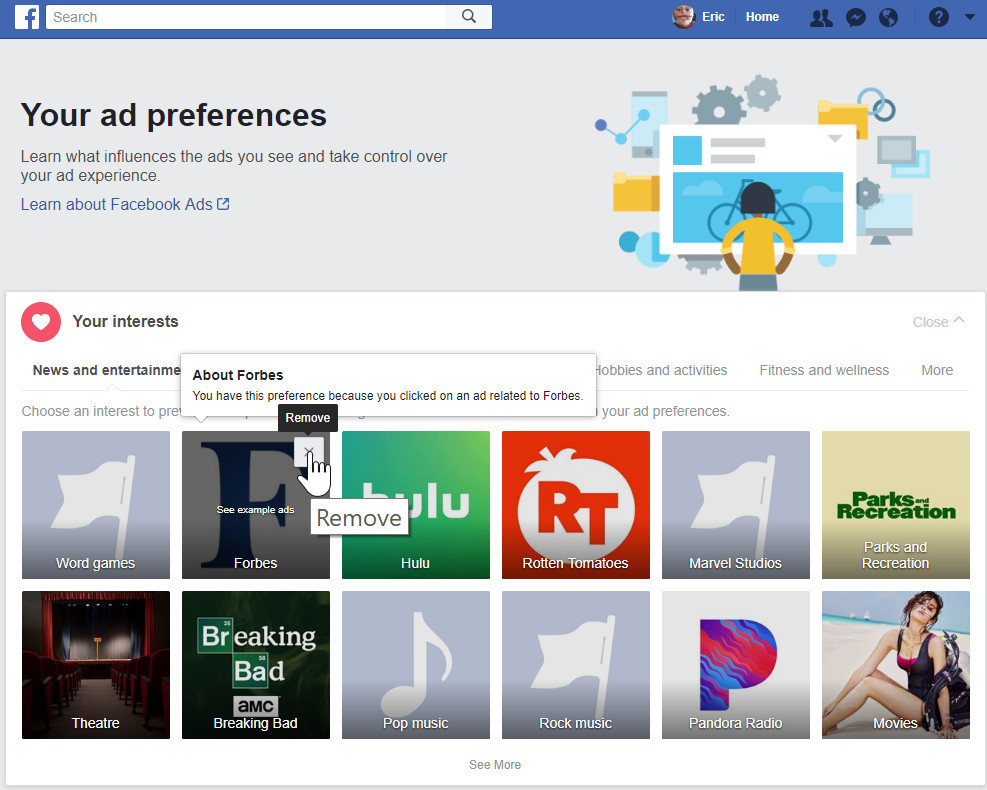Viewport: 987px width, 790px height.
Task: Select the Breaking Bad interest tile
Action: click(255, 665)
